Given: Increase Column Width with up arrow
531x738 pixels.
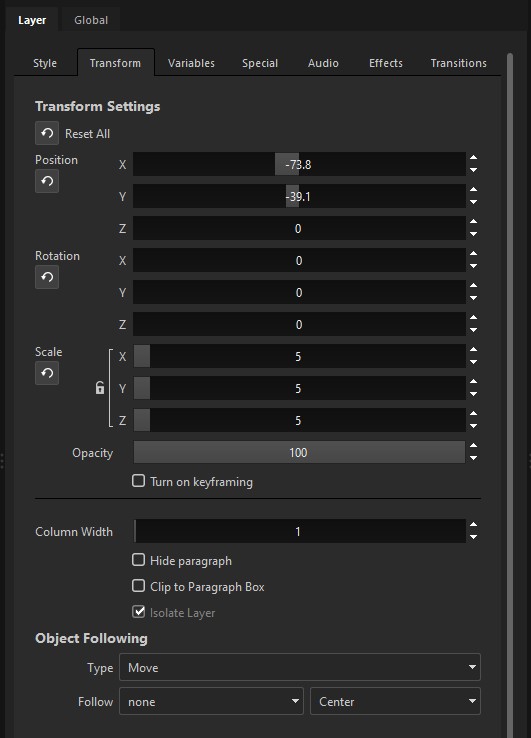Looking at the screenshot, I should (474, 525).
